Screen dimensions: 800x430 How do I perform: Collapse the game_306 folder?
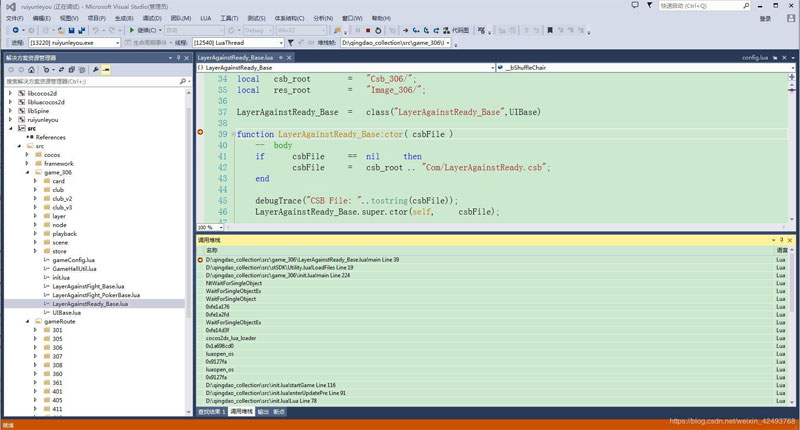coord(28,172)
